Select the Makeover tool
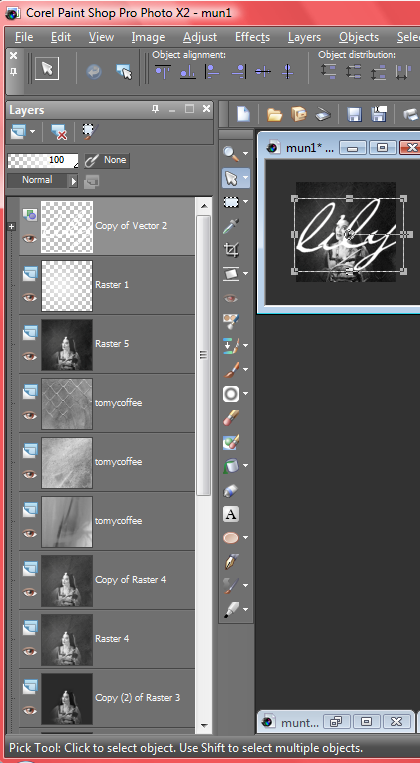Screen dimensions: 420x763 (x=231, y=322)
